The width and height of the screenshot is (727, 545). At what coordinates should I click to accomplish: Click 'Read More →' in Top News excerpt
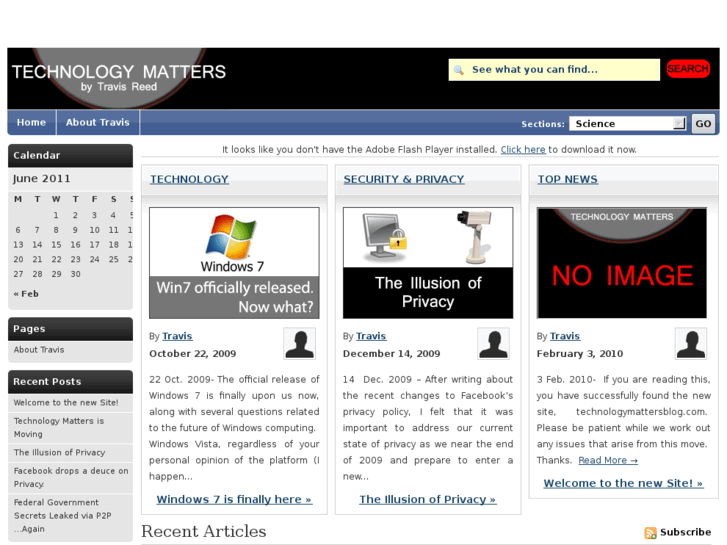click(x=608, y=460)
